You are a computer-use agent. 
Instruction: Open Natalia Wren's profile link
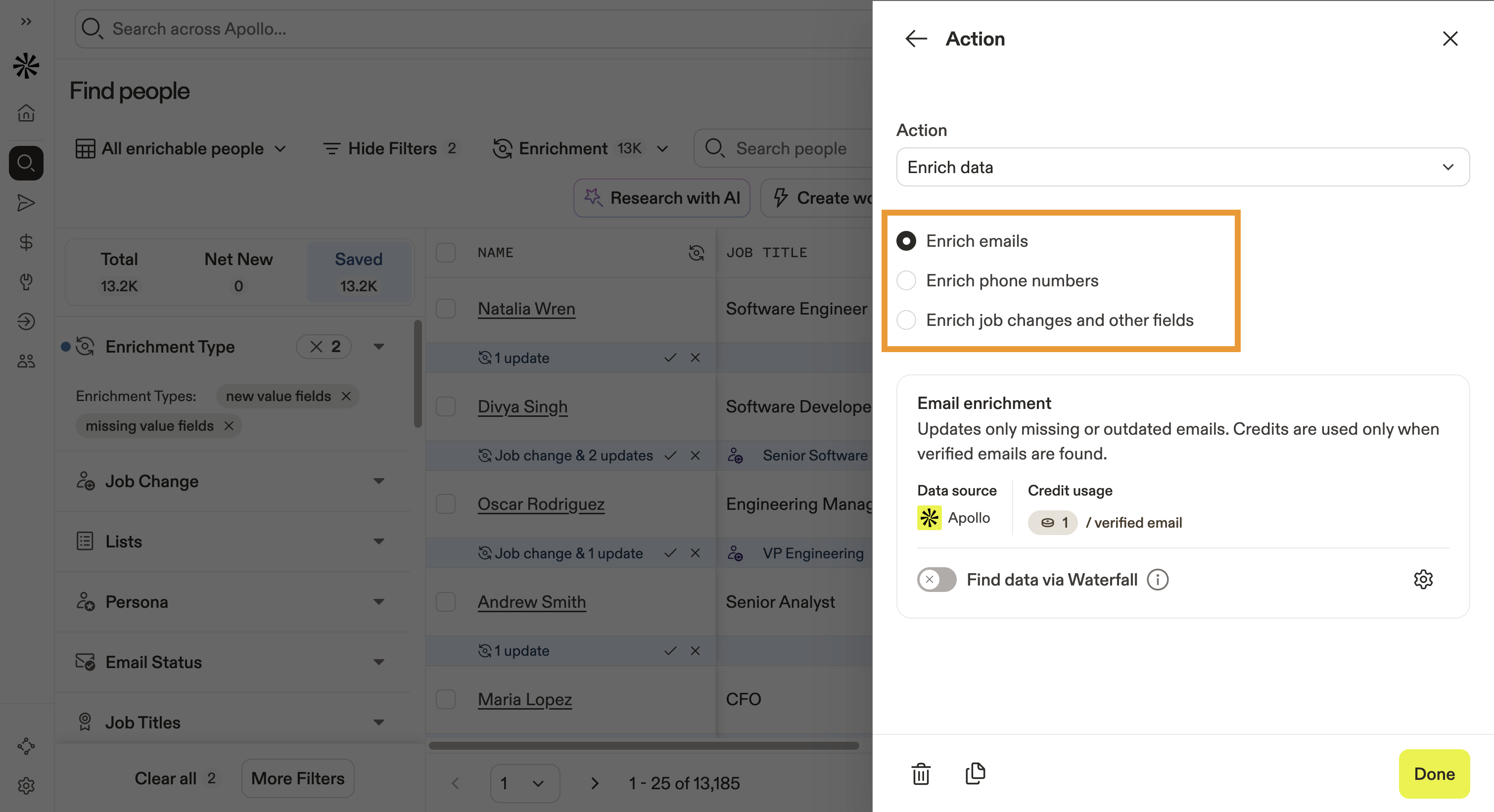coord(526,309)
